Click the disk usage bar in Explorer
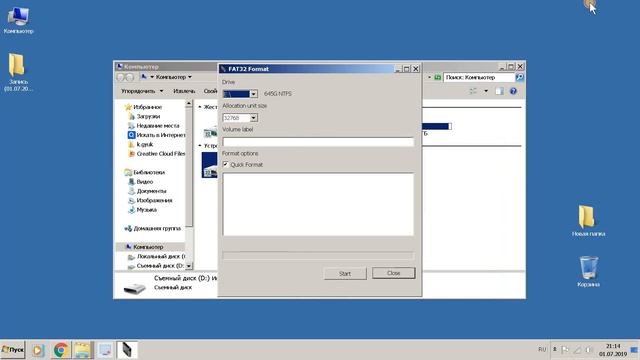This screenshot has height=360, width=640. pyautogui.click(x=436, y=127)
